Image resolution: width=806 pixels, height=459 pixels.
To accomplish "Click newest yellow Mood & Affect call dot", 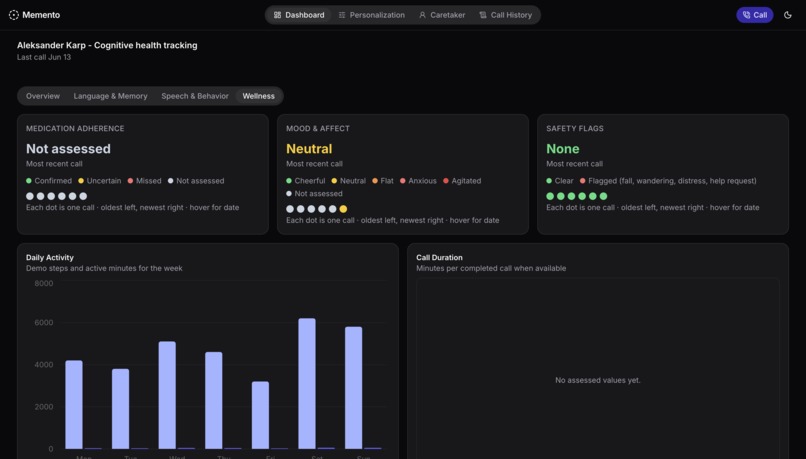I will click(x=343, y=209).
